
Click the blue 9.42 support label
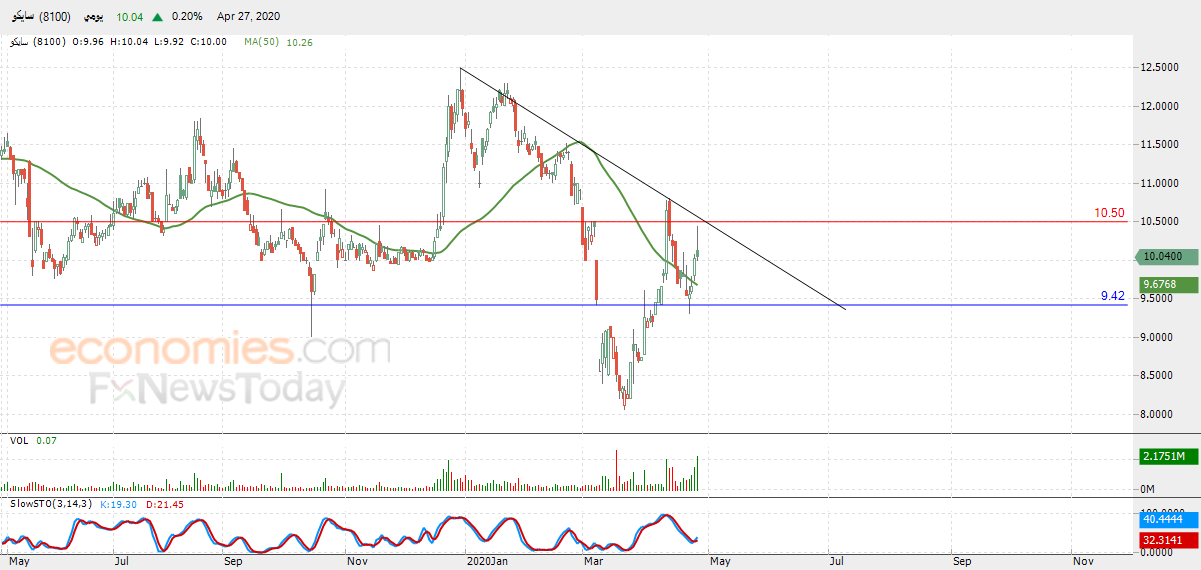click(x=1113, y=296)
